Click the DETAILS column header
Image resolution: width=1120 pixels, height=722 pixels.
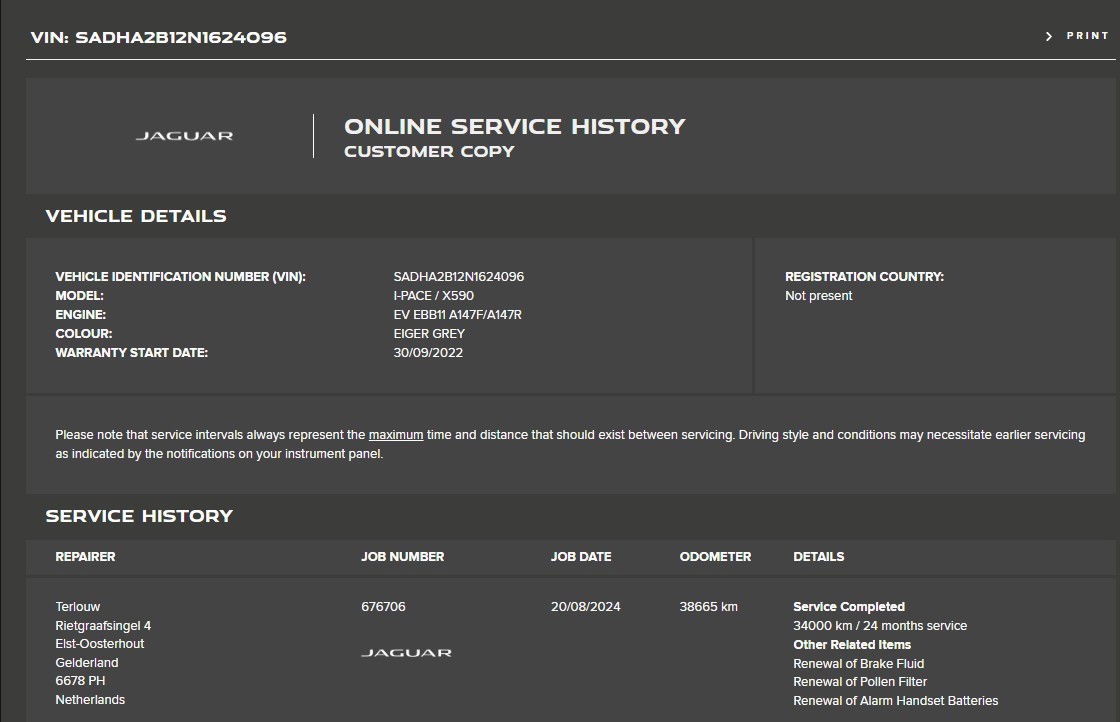tap(819, 556)
